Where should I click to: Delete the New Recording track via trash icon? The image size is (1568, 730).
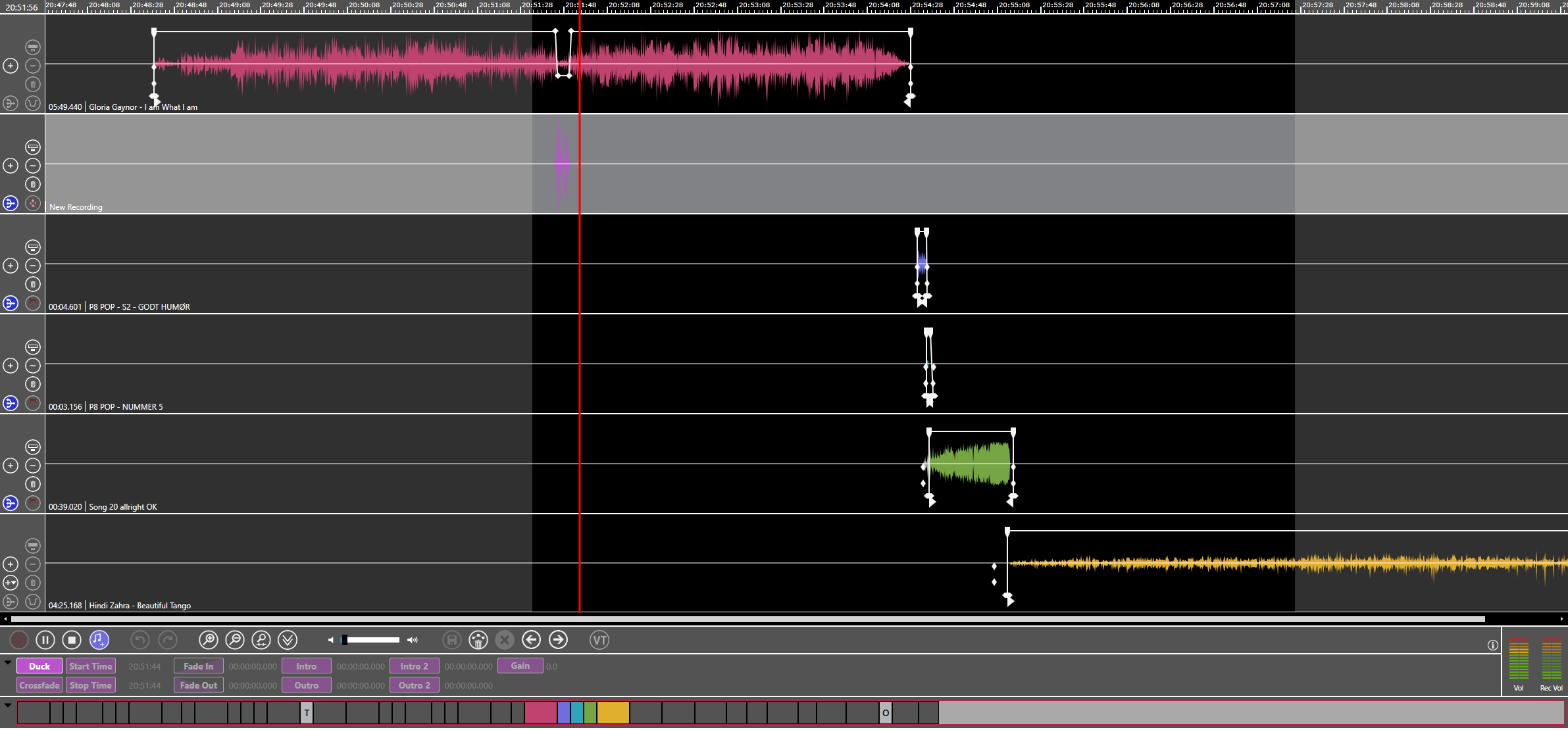[x=33, y=184]
